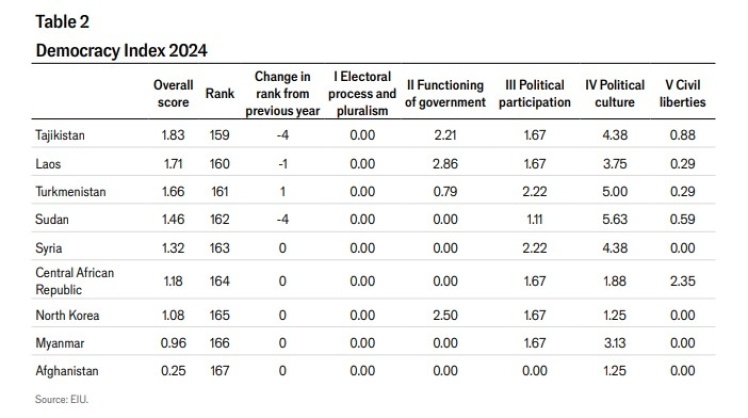Click the 'Source: EIU.' footnote
Image resolution: width=748 pixels, height=418 pixels.
62,398
